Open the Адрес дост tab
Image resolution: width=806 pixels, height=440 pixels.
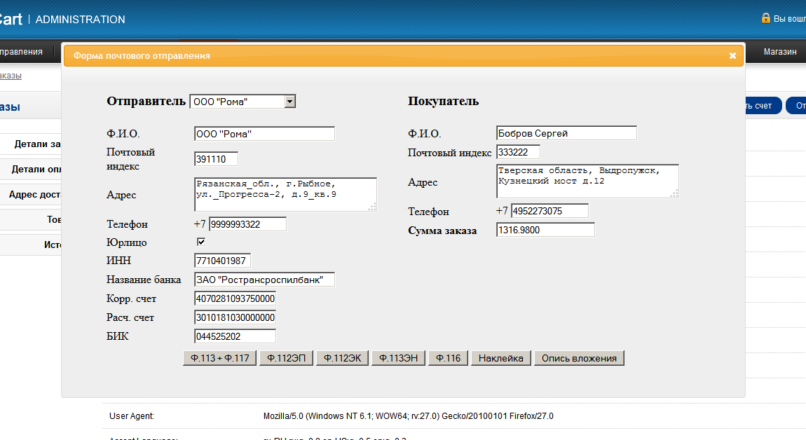(x=31, y=194)
